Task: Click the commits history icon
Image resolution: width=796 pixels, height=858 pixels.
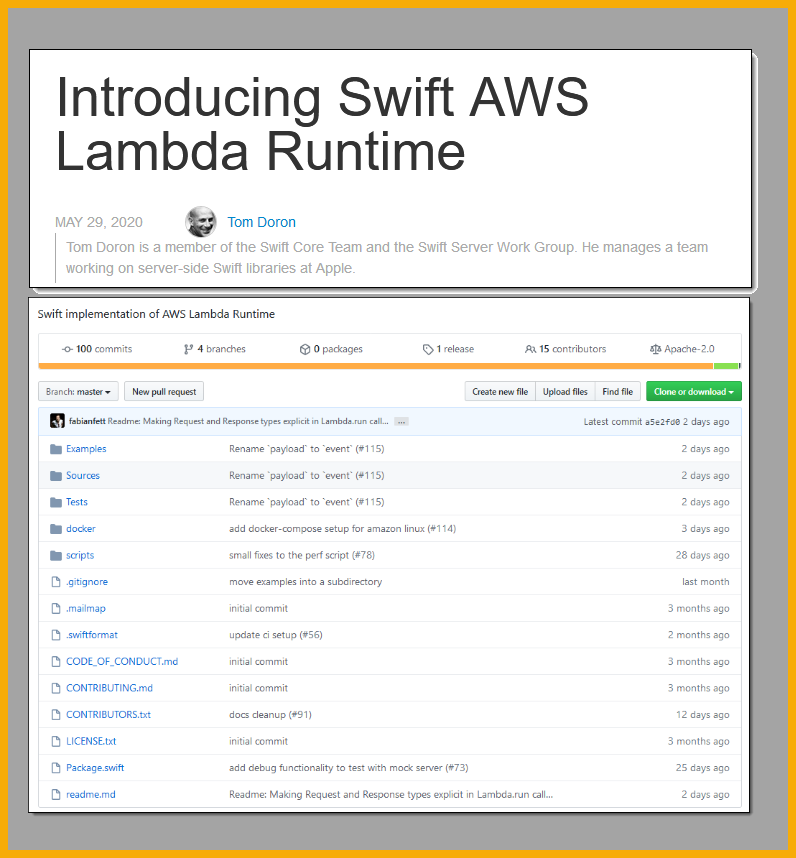Action: click(x=67, y=349)
